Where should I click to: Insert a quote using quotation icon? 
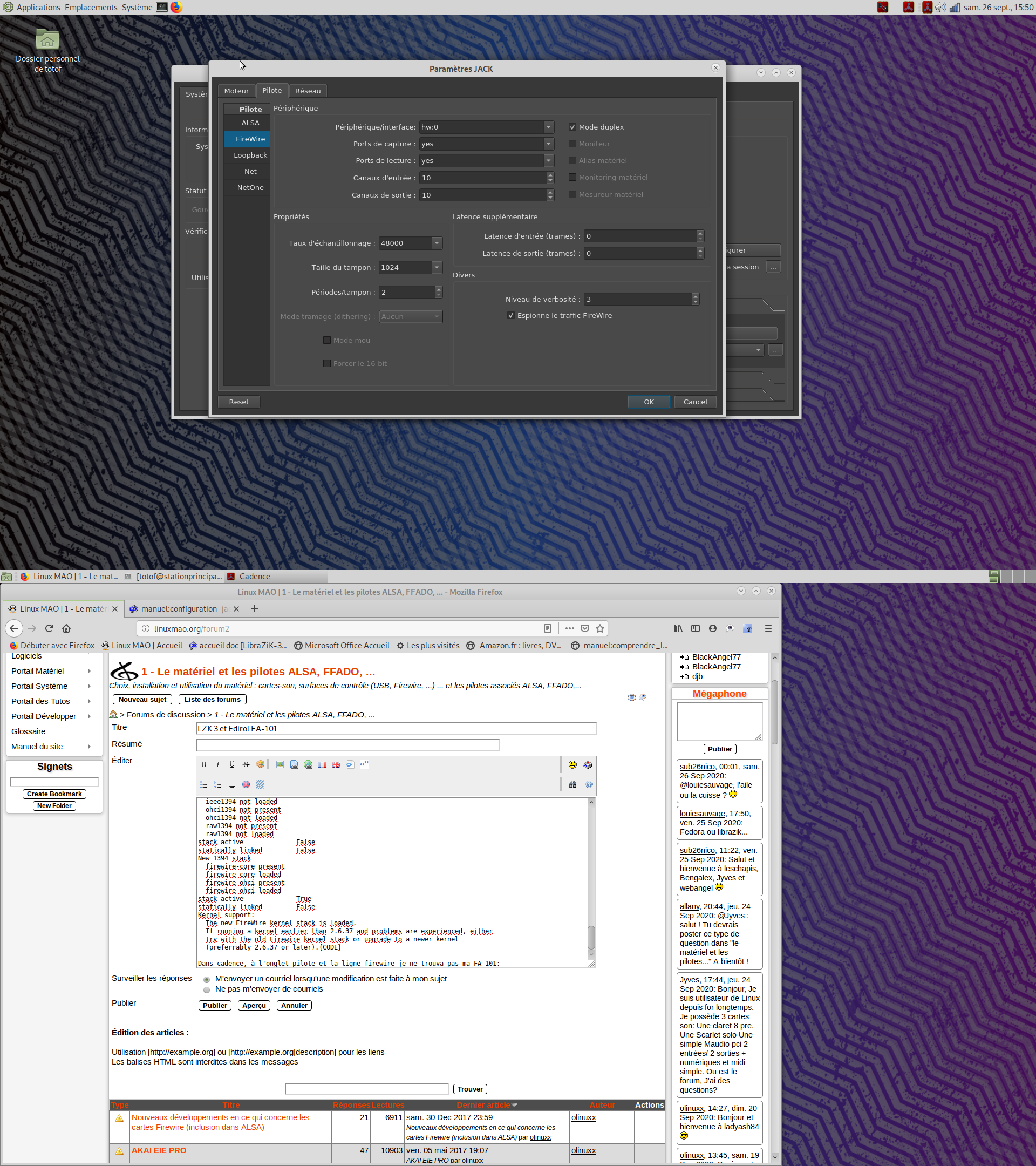point(364,764)
